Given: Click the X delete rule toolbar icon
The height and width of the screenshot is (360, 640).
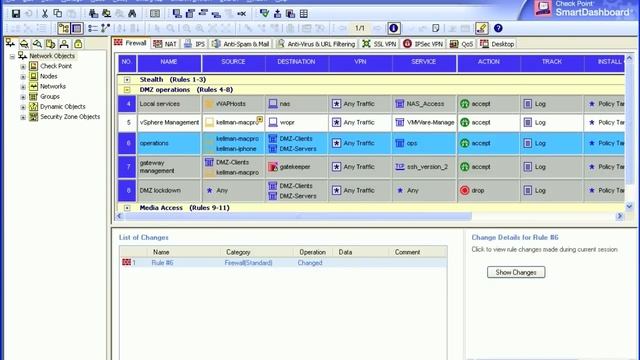Looking at the screenshot, I should [242, 14].
